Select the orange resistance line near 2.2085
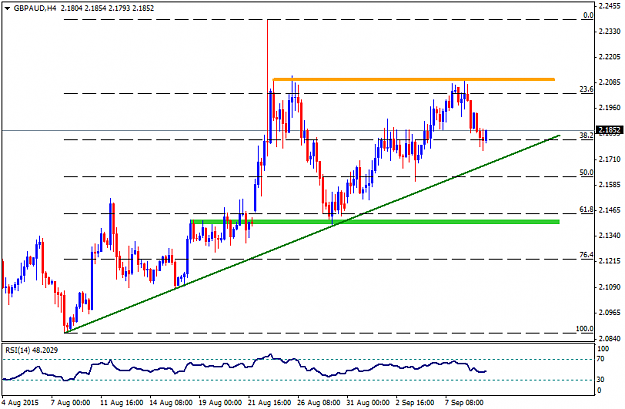Screen dimensions: 625x409 [x=413, y=79]
